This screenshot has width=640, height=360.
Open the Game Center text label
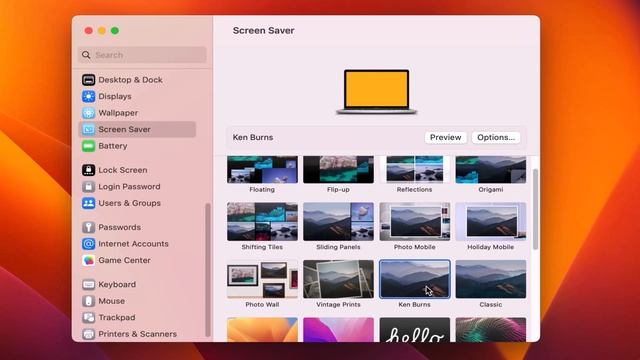click(x=124, y=260)
